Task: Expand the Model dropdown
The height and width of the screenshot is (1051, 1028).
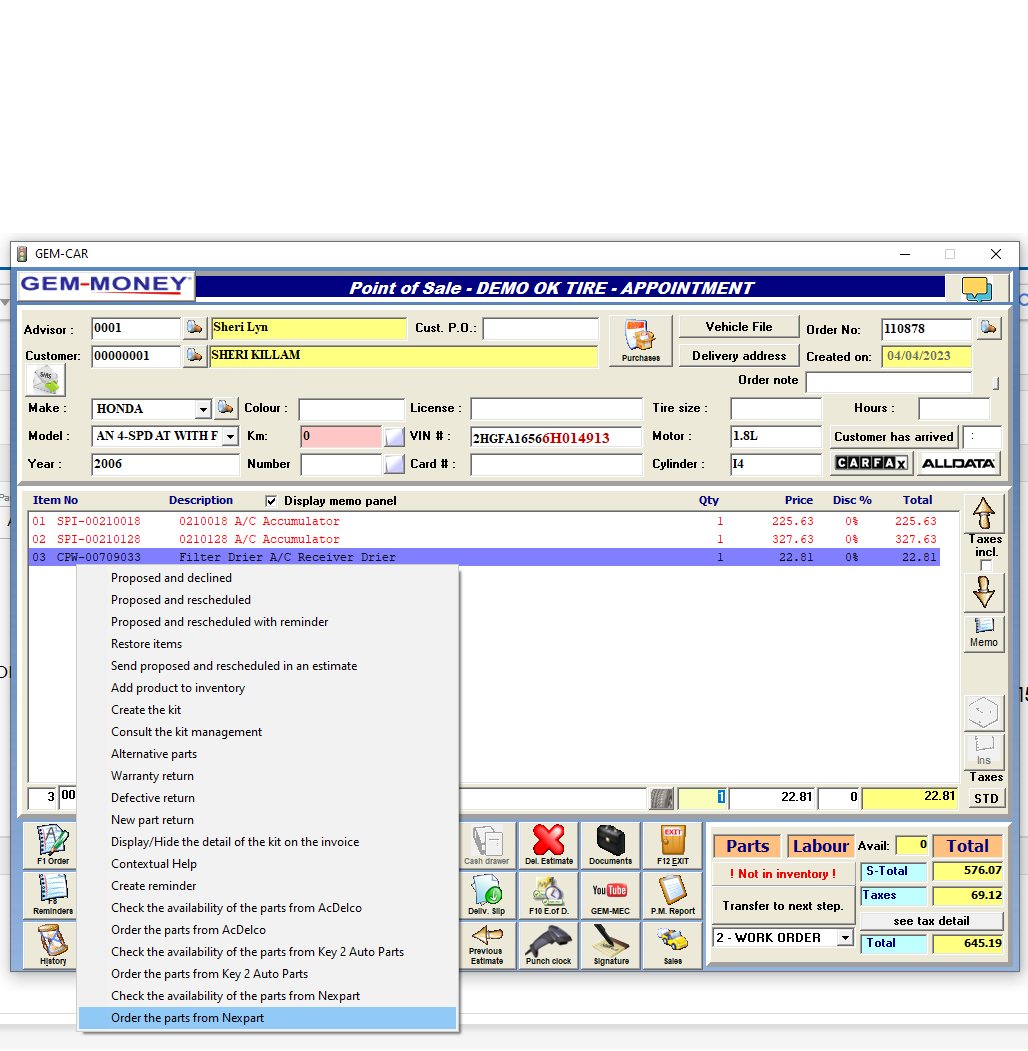Action: point(231,436)
